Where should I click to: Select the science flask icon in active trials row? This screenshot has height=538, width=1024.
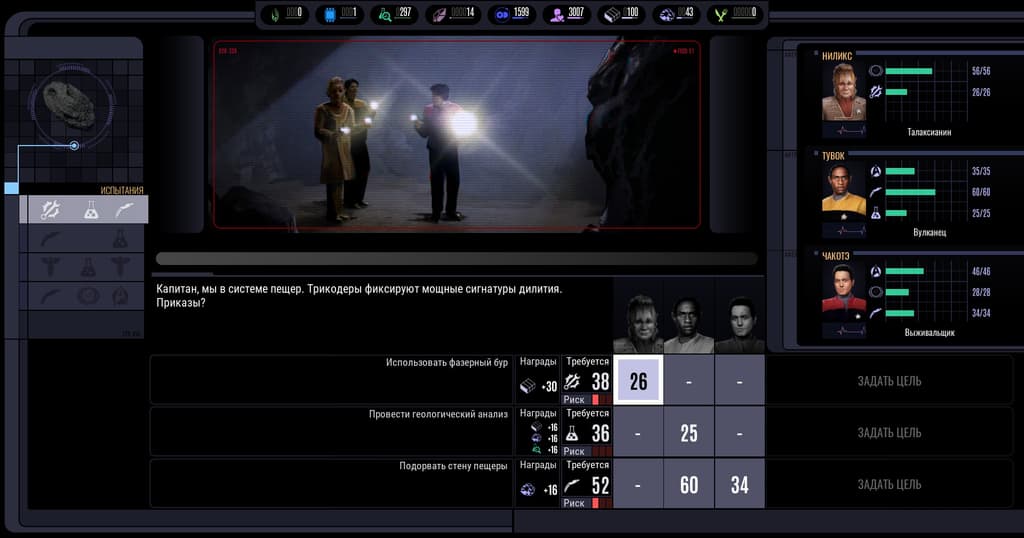coord(91,210)
